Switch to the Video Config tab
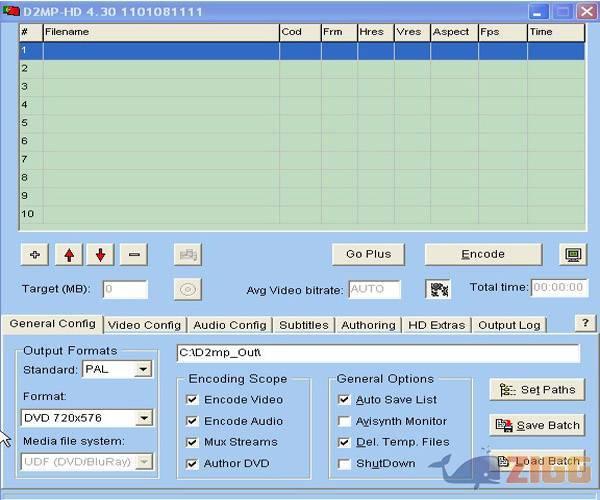The height and width of the screenshot is (500, 600). pos(144,325)
